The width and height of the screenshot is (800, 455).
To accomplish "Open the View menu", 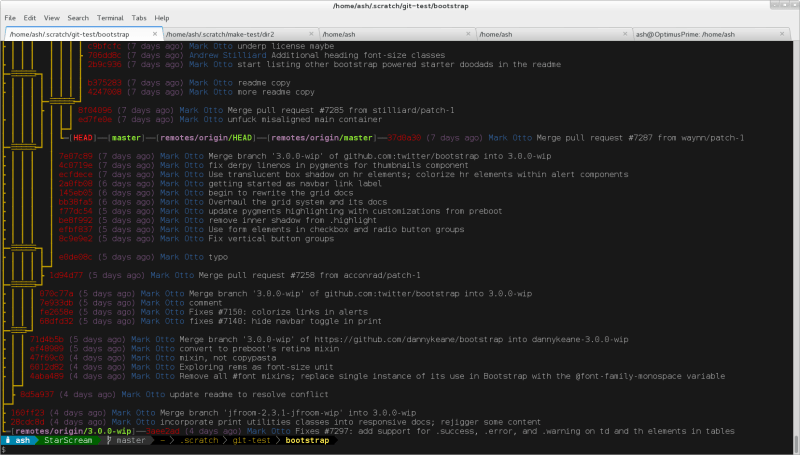I will [52, 18].
